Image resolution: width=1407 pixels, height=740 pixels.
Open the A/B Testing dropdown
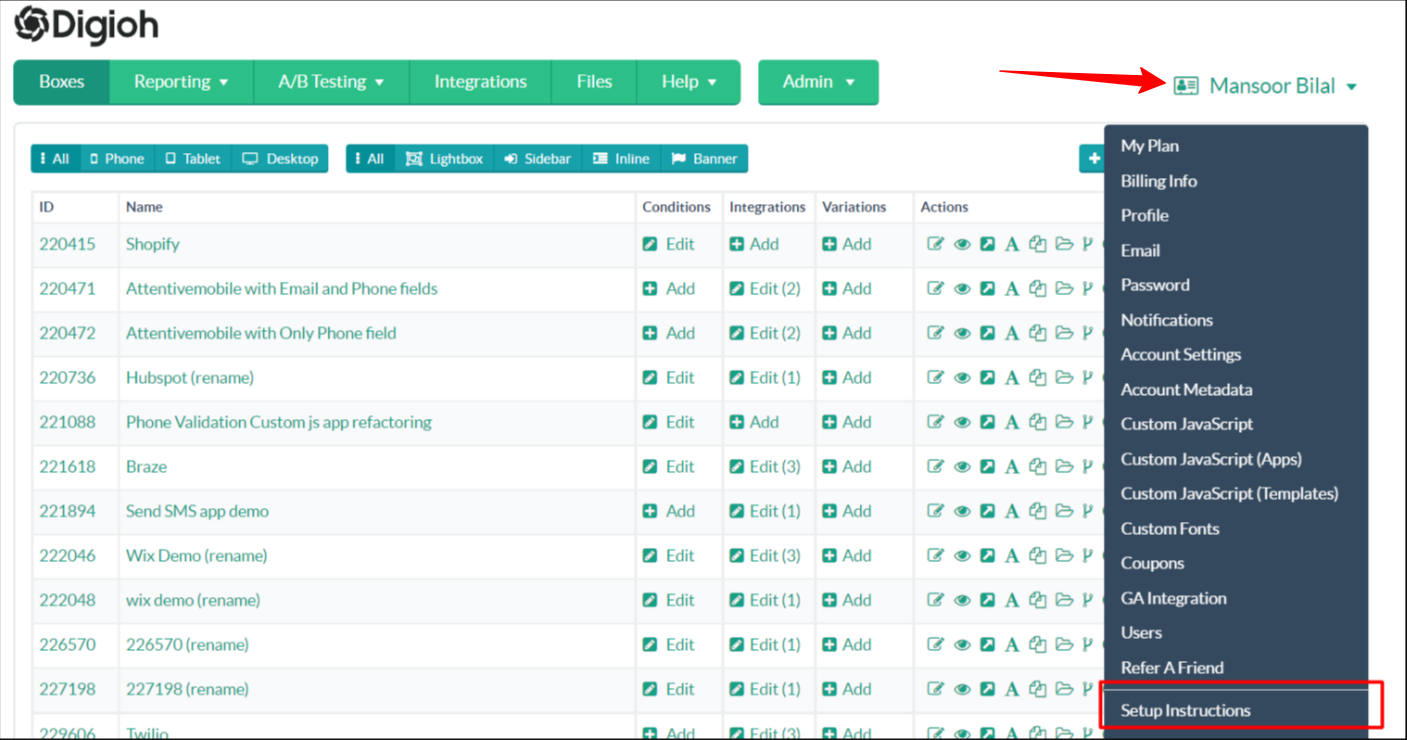click(331, 82)
